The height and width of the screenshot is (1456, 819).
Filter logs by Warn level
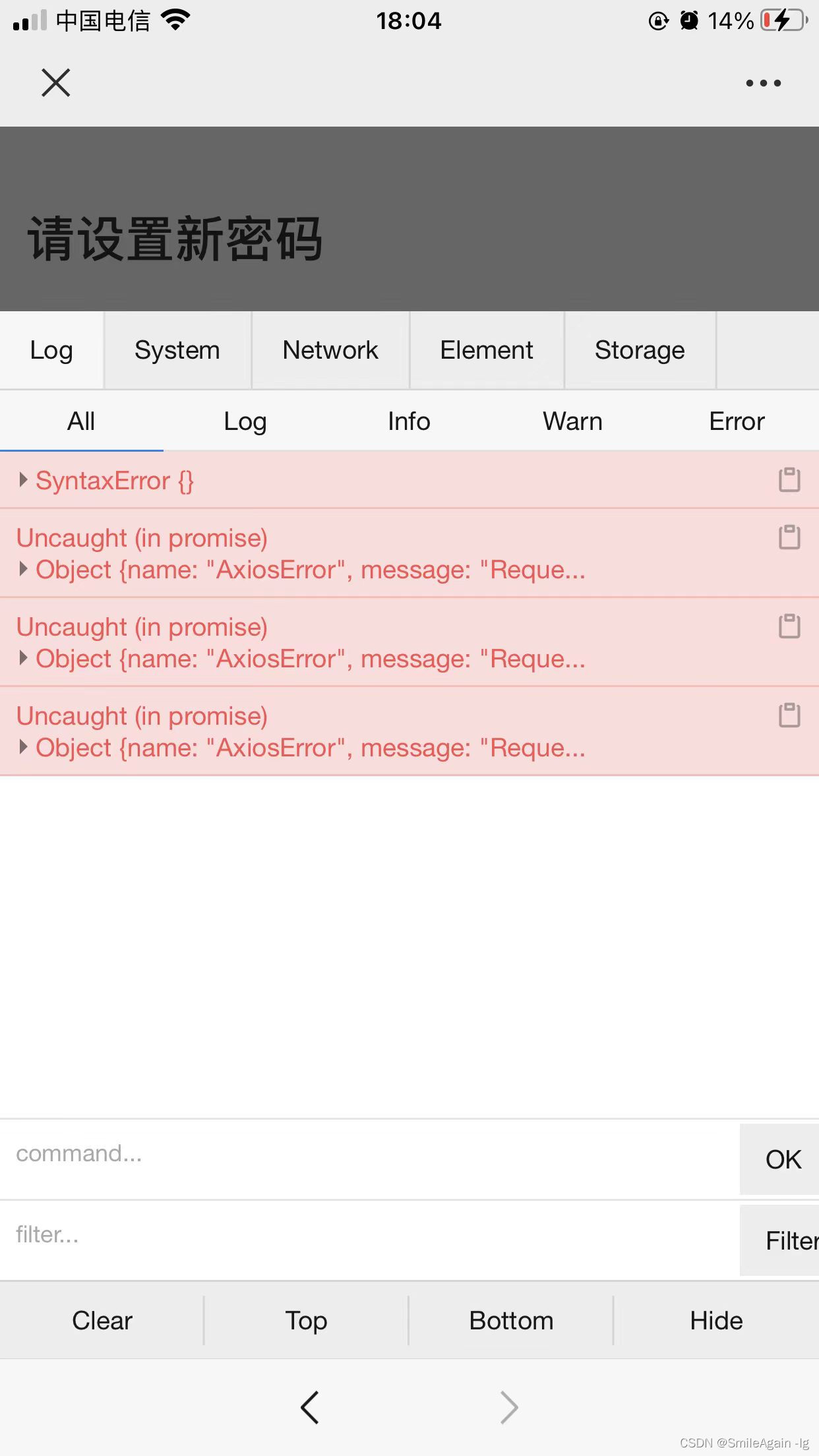click(572, 420)
